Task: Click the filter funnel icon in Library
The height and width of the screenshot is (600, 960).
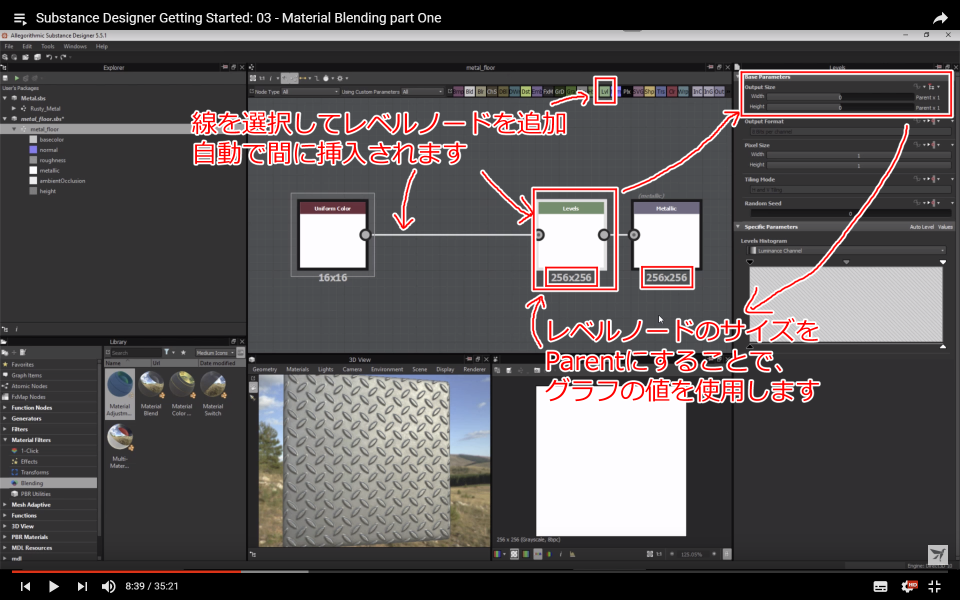Action: (x=167, y=352)
